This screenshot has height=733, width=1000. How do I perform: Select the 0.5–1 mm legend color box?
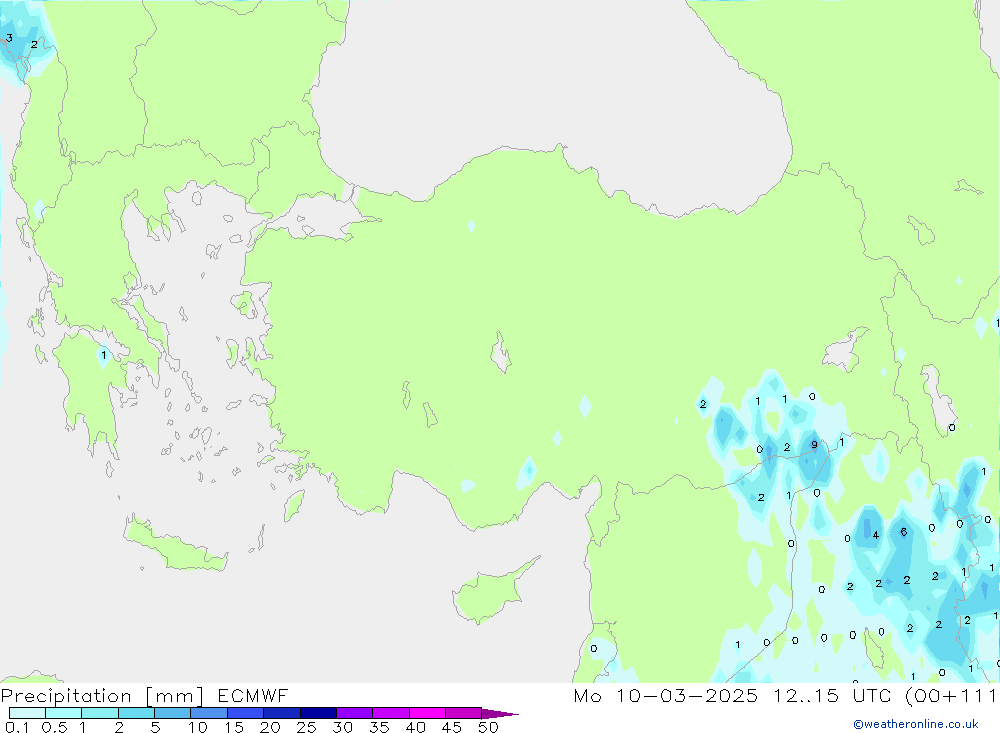[63, 713]
